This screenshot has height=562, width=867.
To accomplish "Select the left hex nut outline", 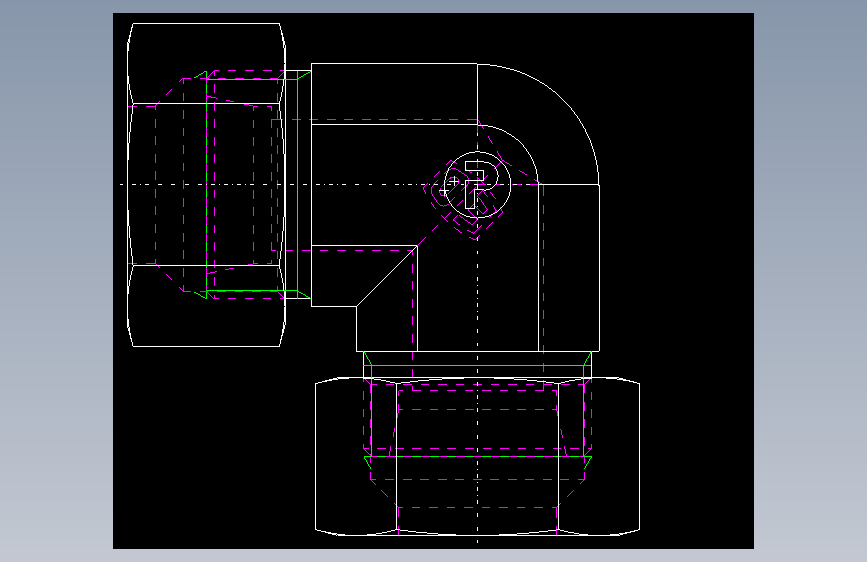I will [x=206, y=185].
